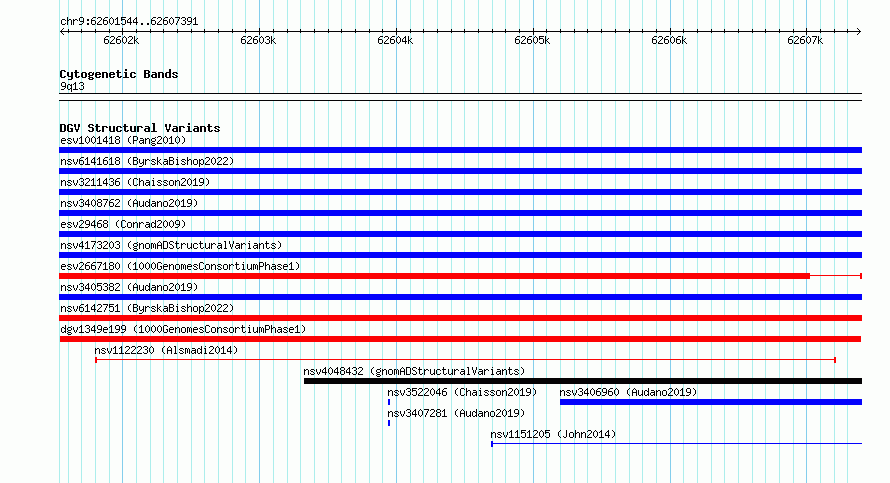
Task: Select the red bar under nsv6142751
Action: tap(460, 318)
